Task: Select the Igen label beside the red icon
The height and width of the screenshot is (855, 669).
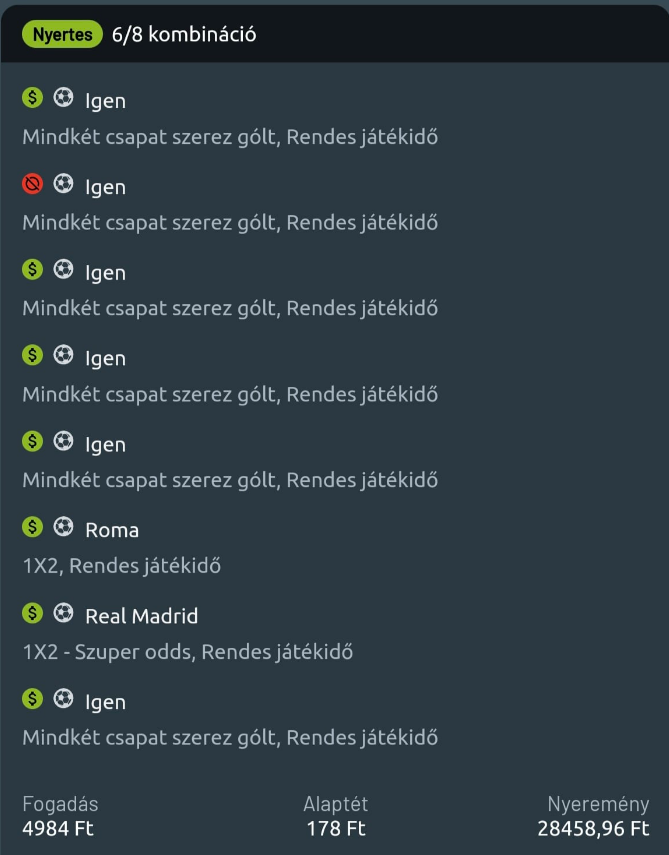Action: 105,187
